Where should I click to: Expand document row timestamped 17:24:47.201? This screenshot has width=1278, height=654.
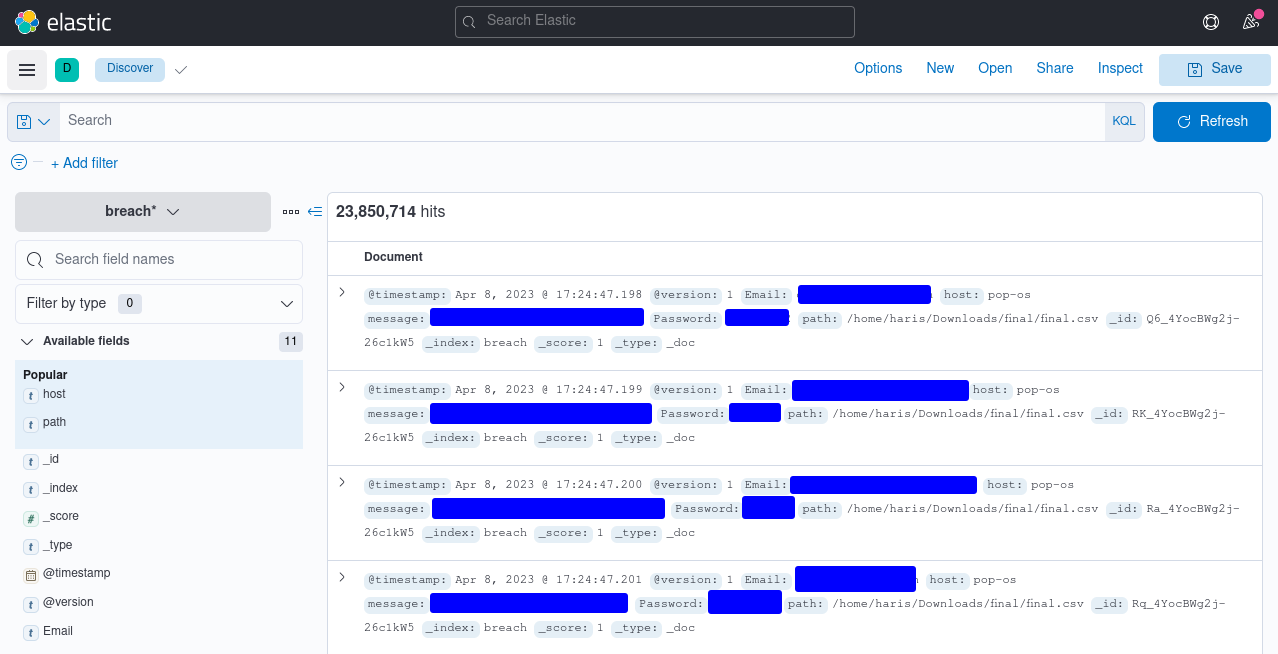(x=342, y=577)
